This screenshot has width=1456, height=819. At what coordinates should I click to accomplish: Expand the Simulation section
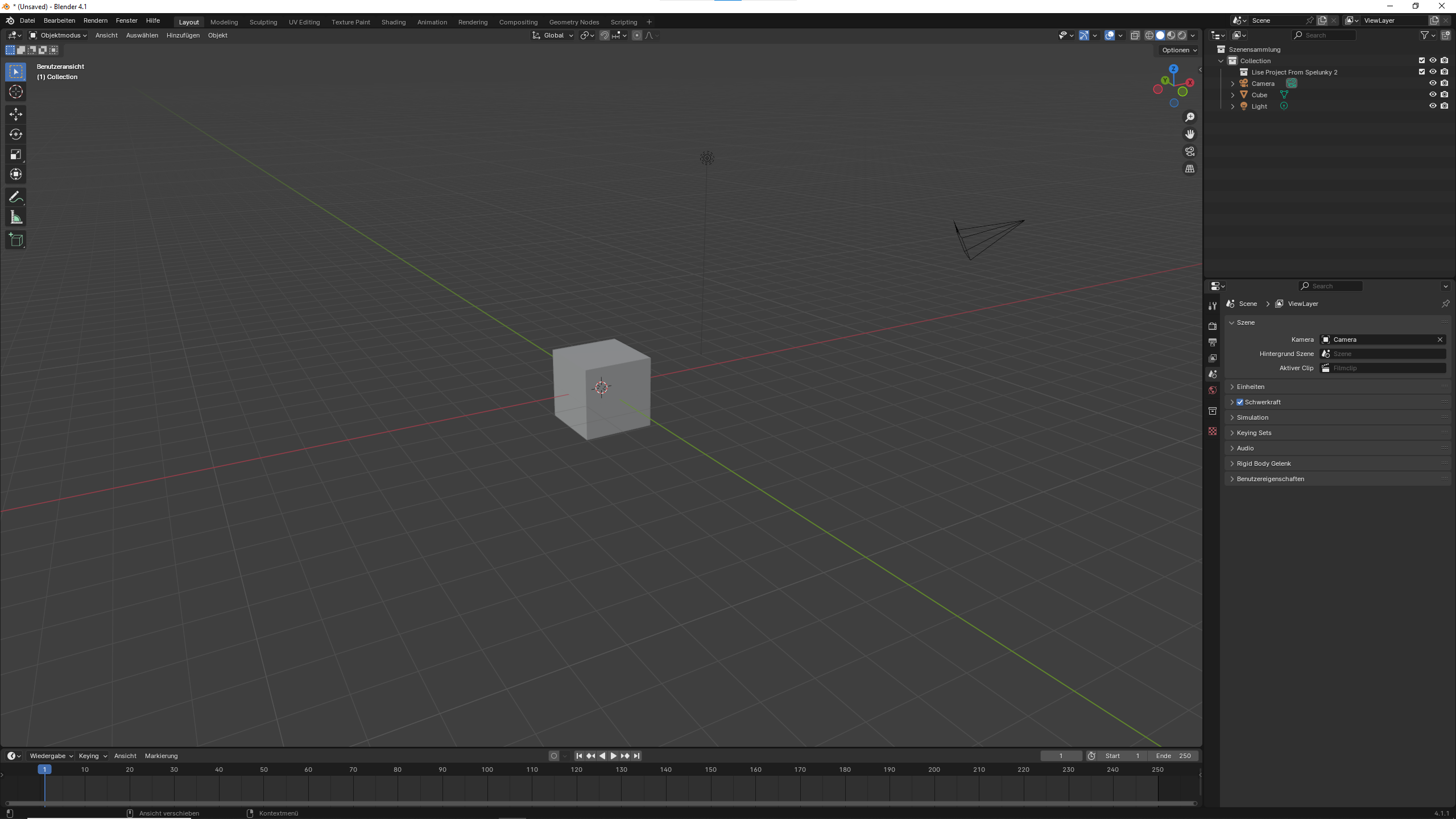[1252, 417]
